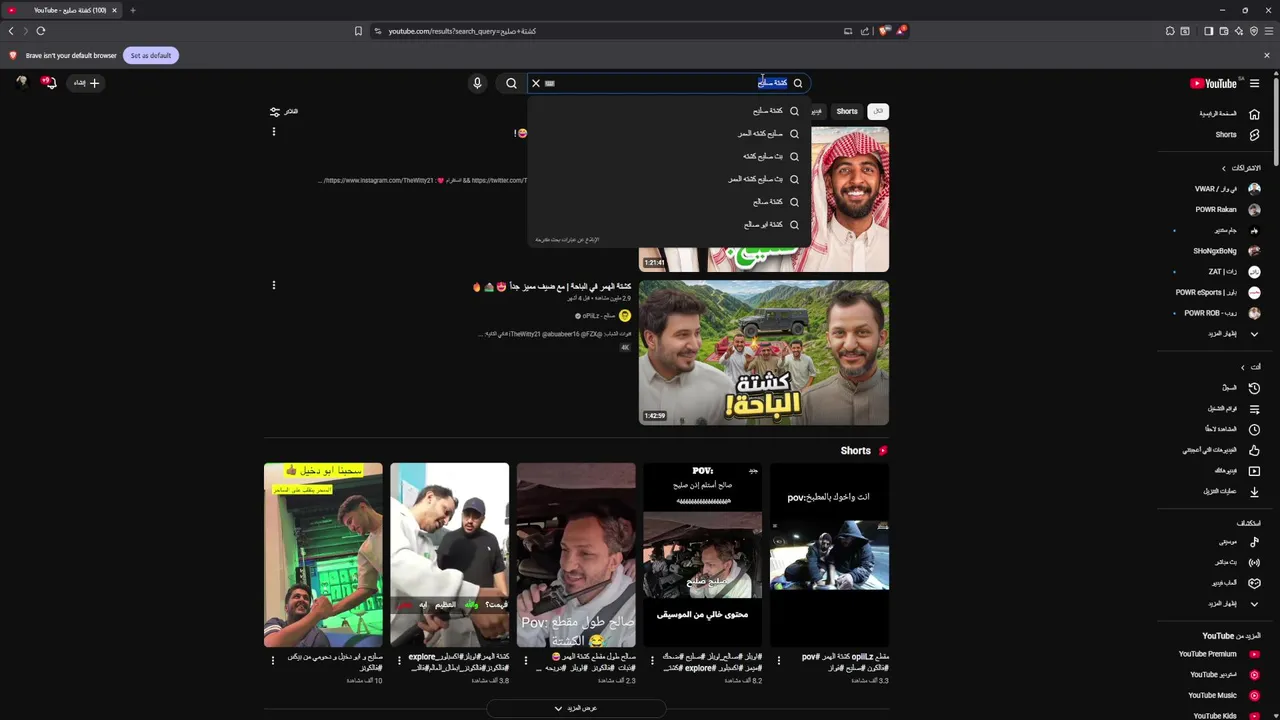Open the Brave Shields lion icon in the address bar
1280x720 pixels.
(x=884, y=31)
